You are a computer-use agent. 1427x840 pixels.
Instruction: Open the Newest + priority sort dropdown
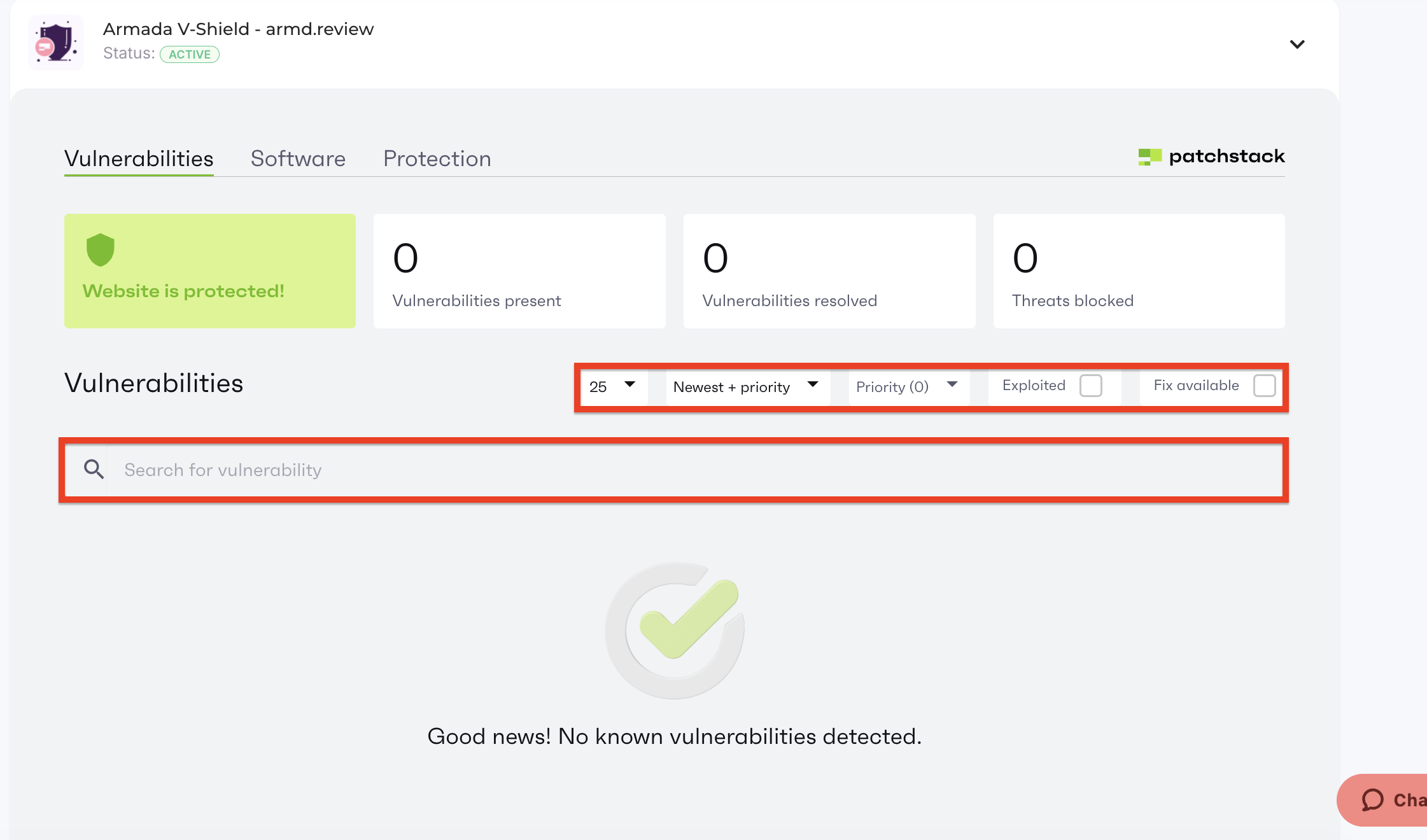click(746, 386)
